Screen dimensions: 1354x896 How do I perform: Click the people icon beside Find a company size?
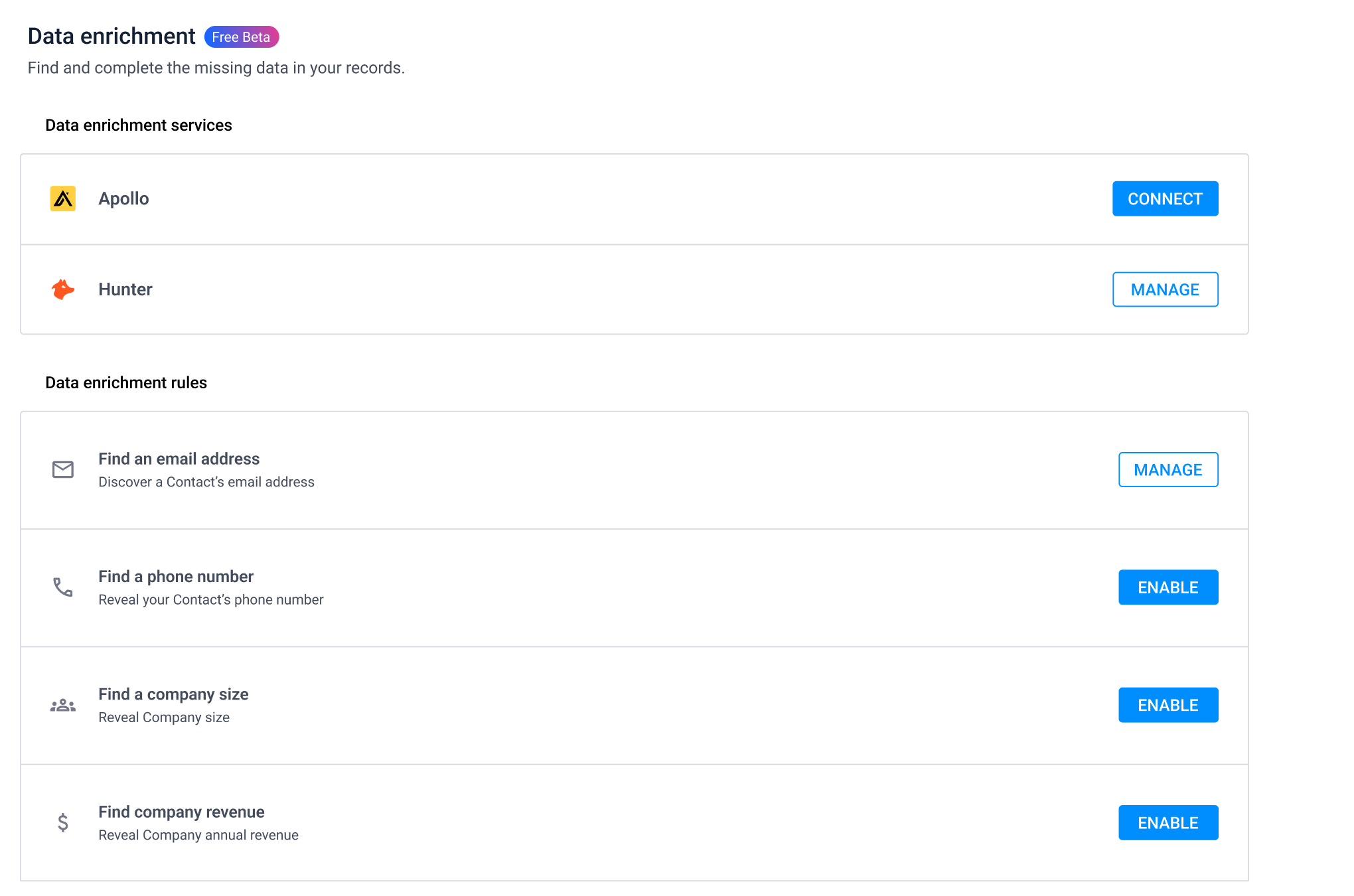(x=62, y=705)
